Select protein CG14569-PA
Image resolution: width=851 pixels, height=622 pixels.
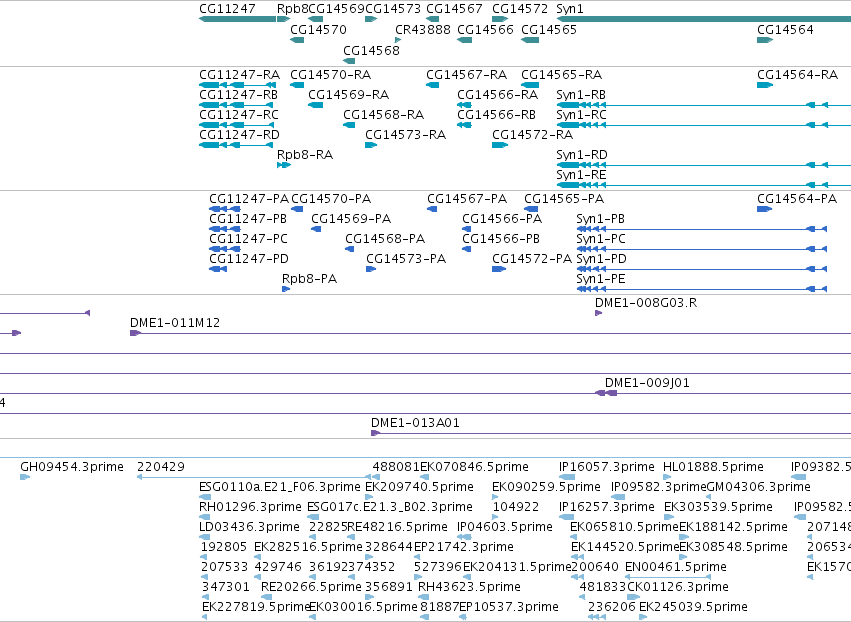coord(351,219)
